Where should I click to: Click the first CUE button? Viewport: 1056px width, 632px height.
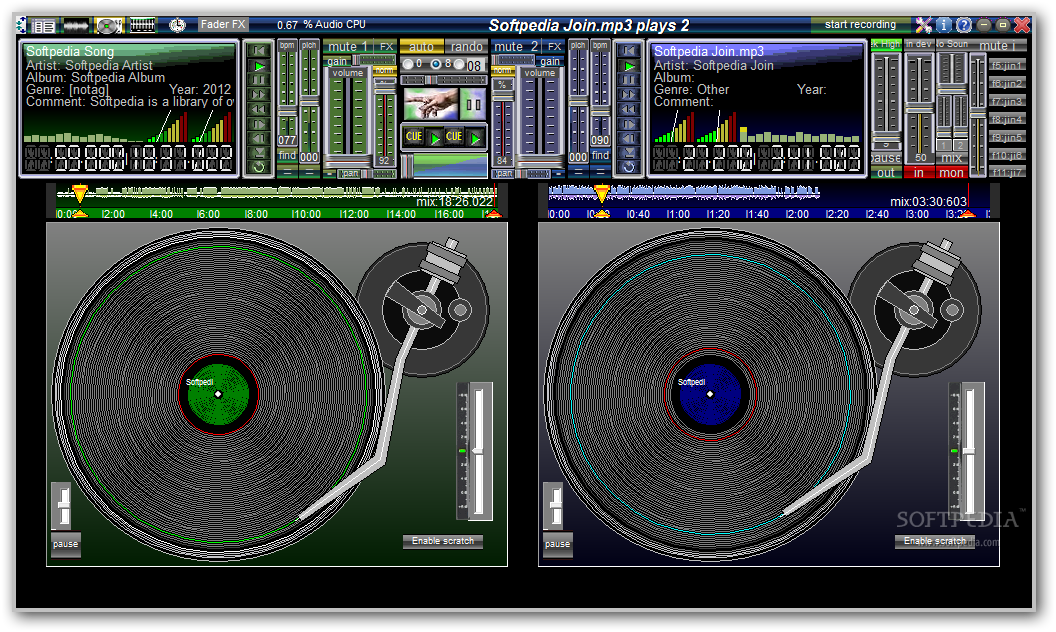pos(414,137)
